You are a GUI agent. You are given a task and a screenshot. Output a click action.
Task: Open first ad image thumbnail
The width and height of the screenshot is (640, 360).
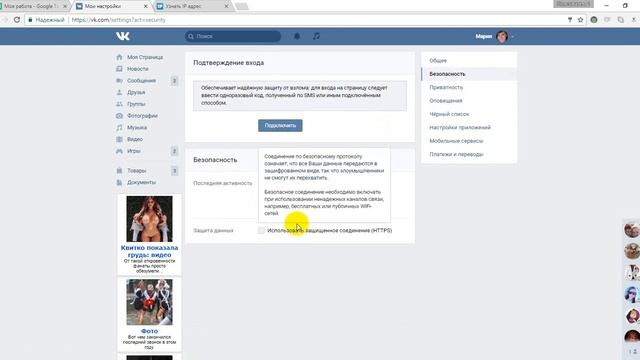coord(149,219)
